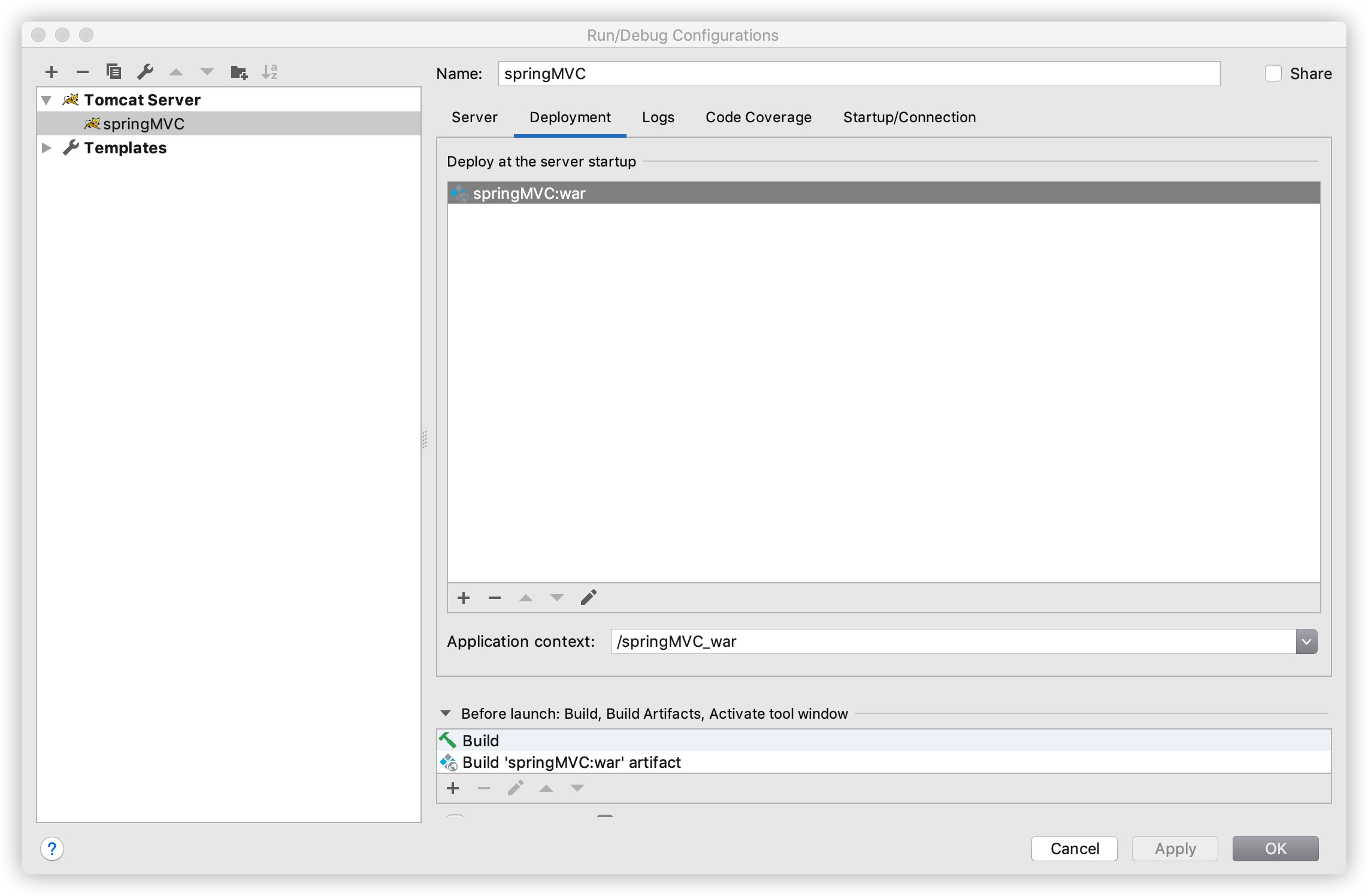Viewport: 1368px width, 896px height.
Task: Open the Application context dropdown
Action: click(x=1306, y=641)
